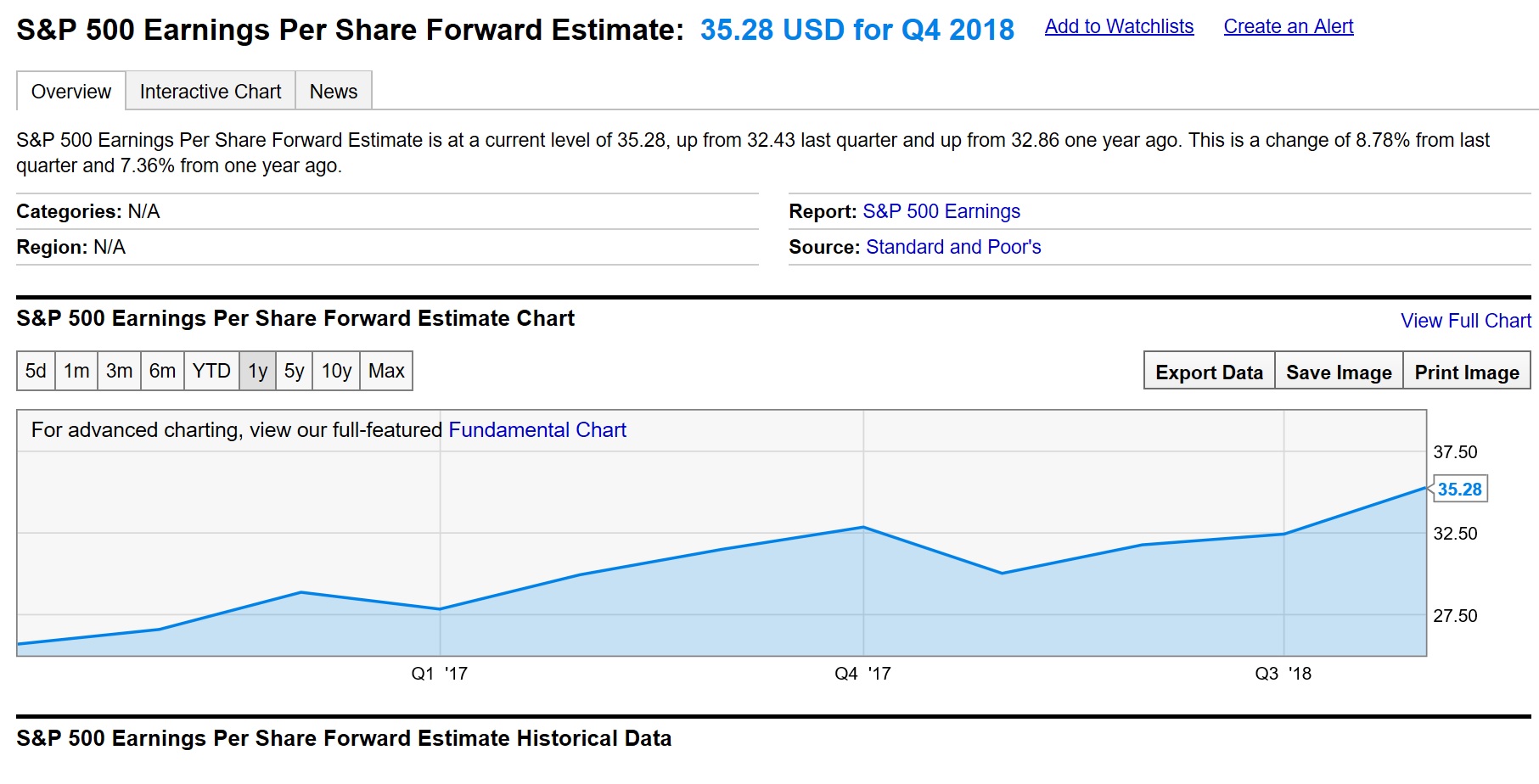
Task: Switch to the Interactive Chart tab
Action: tap(210, 91)
